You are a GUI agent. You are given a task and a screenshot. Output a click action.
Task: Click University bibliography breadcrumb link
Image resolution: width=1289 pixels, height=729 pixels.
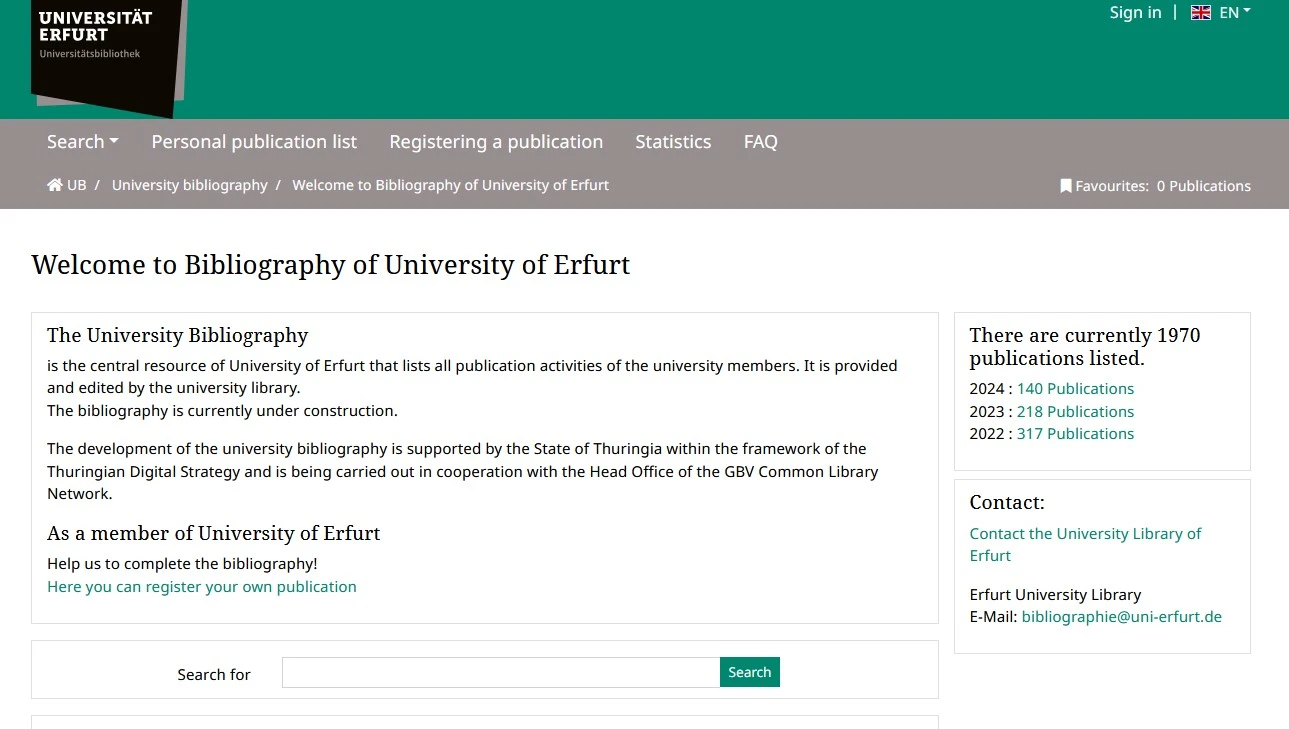tap(190, 185)
